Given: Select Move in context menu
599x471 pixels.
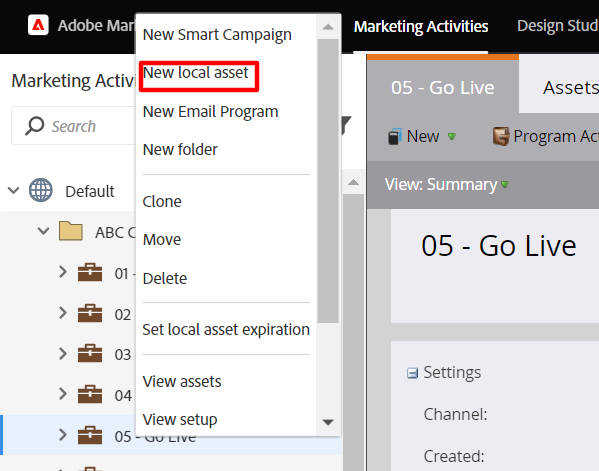Looking at the screenshot, I should (x=162, y=240).
